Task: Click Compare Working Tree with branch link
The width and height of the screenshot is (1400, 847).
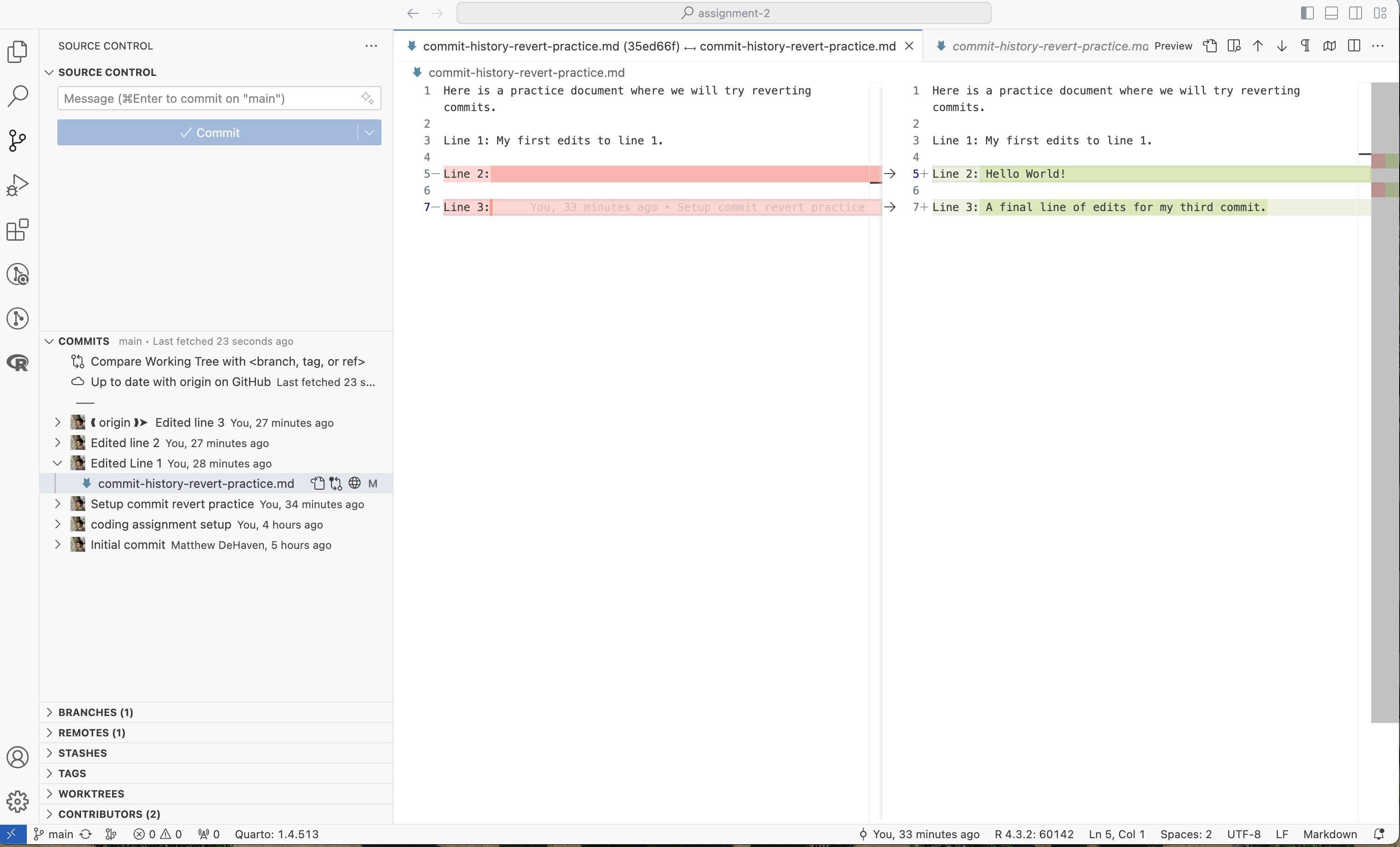Action: click(227, 361)
